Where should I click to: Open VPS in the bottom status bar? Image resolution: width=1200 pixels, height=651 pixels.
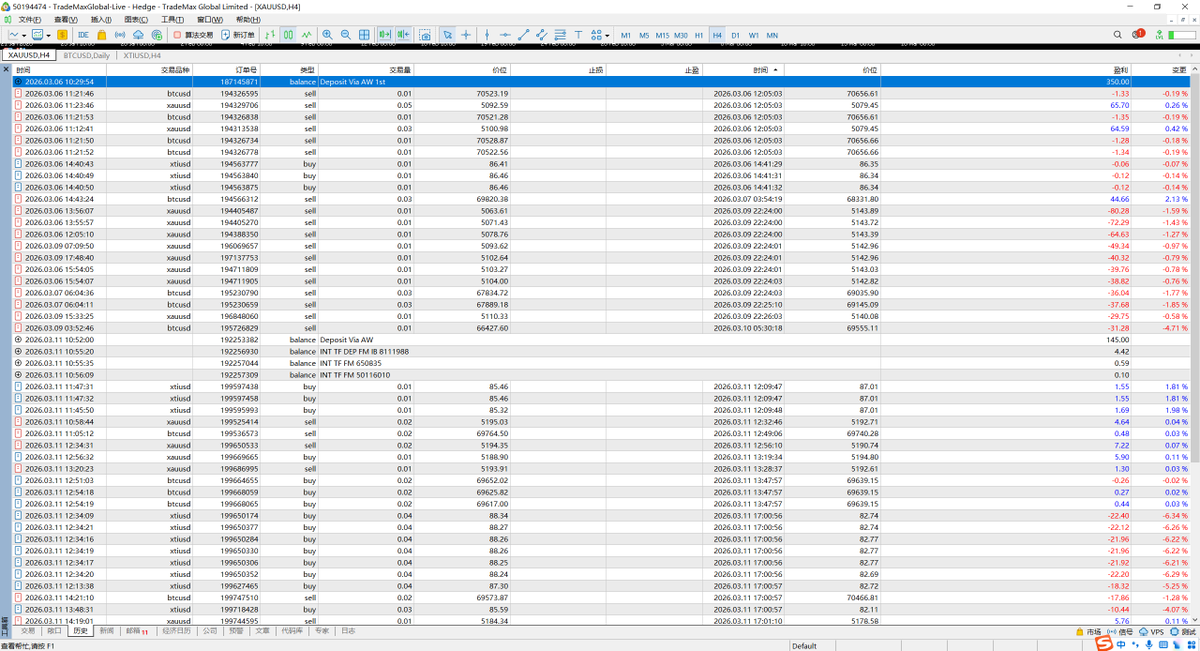coord(1152,632)
